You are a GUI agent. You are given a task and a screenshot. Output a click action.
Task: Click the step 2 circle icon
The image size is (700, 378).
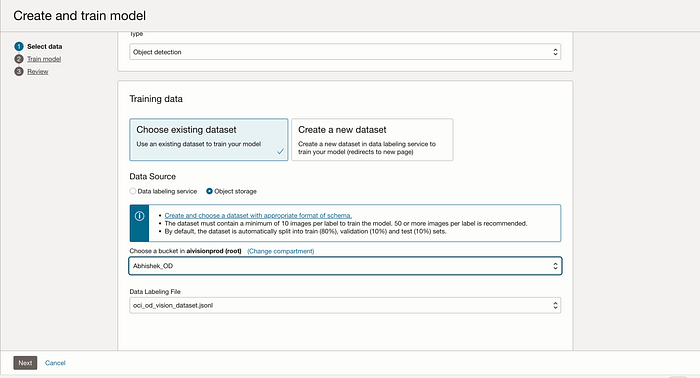[19, 59]
